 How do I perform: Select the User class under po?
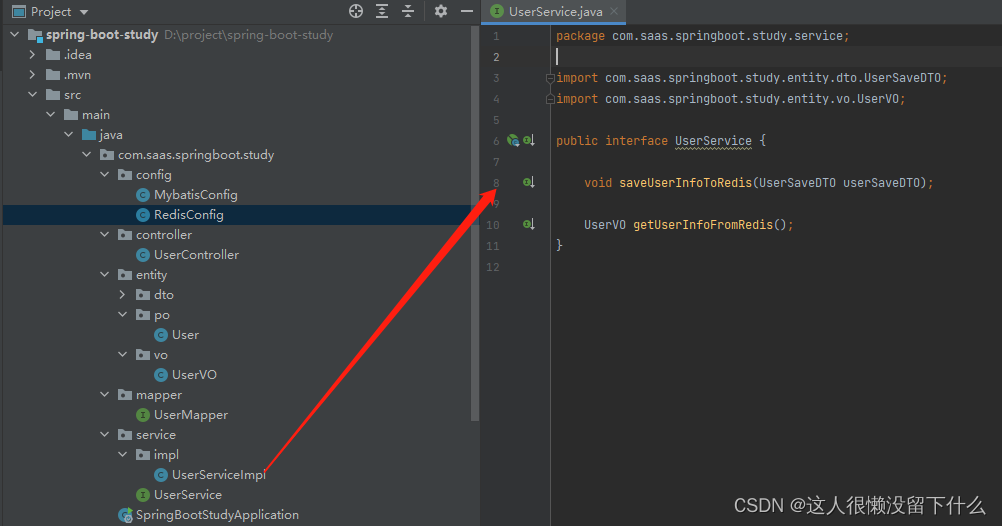[x=185, y=335]
